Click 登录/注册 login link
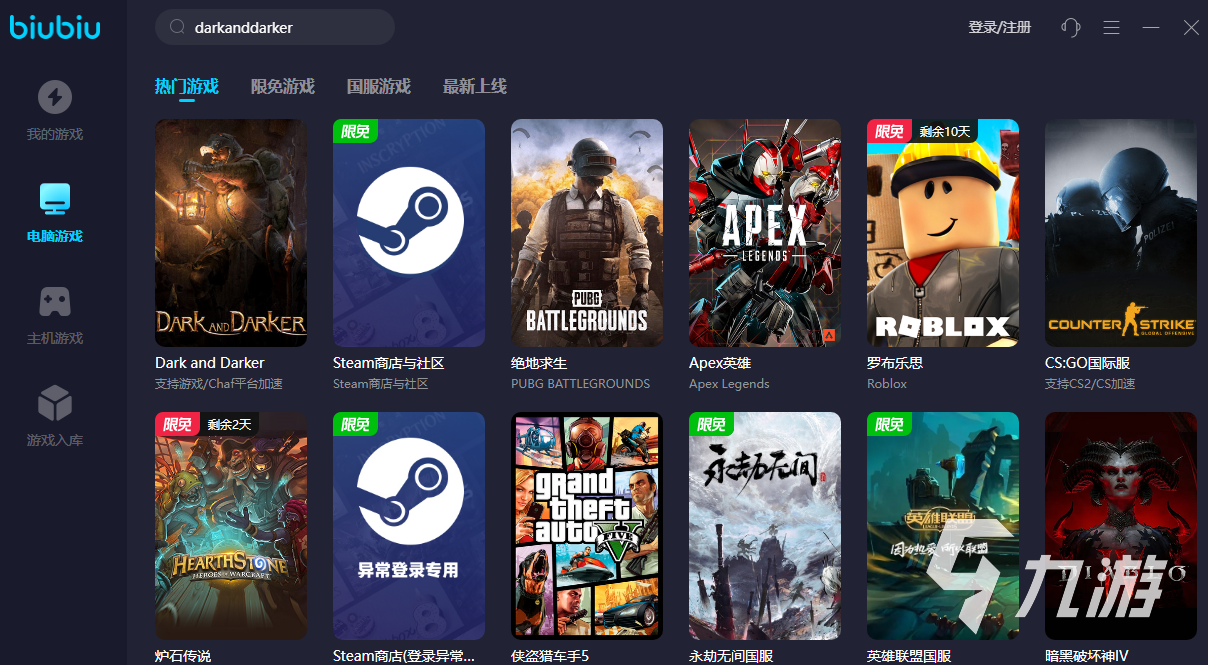The height and width of the screenshot is (665, 1208). pyautogui.click(x=999, y=28)
